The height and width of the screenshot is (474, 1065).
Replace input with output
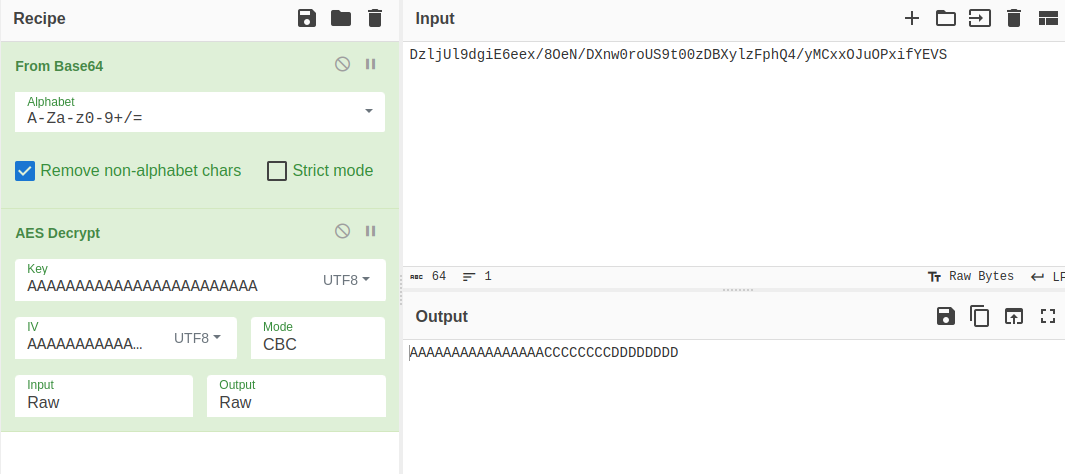tap(1014, 316)
